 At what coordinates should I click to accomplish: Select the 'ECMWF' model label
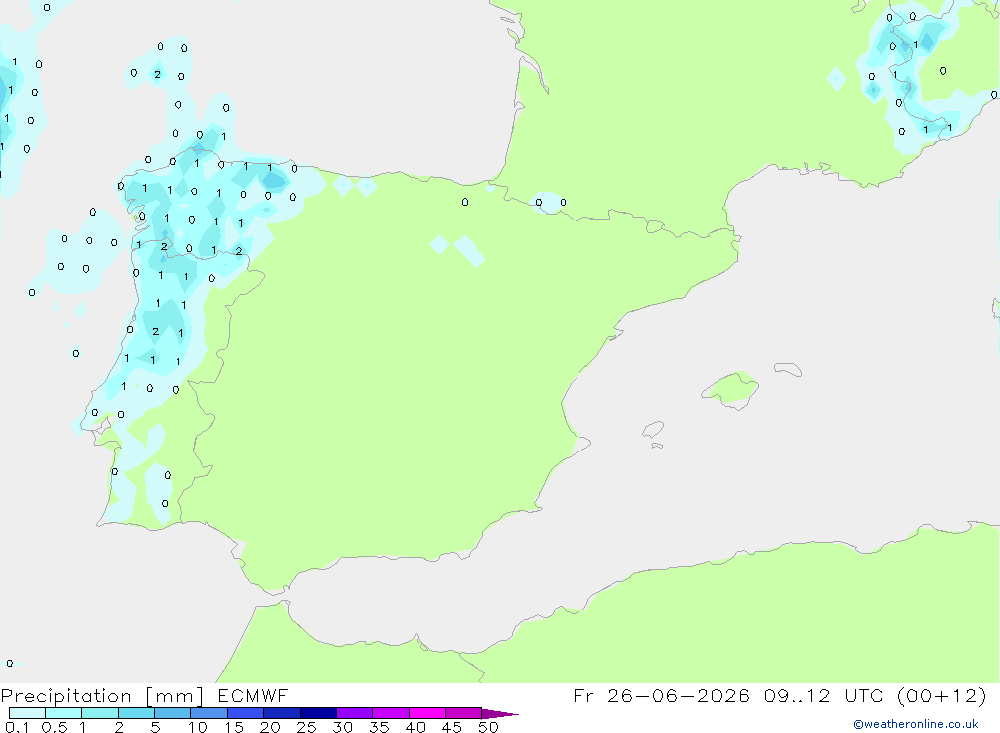253,695
